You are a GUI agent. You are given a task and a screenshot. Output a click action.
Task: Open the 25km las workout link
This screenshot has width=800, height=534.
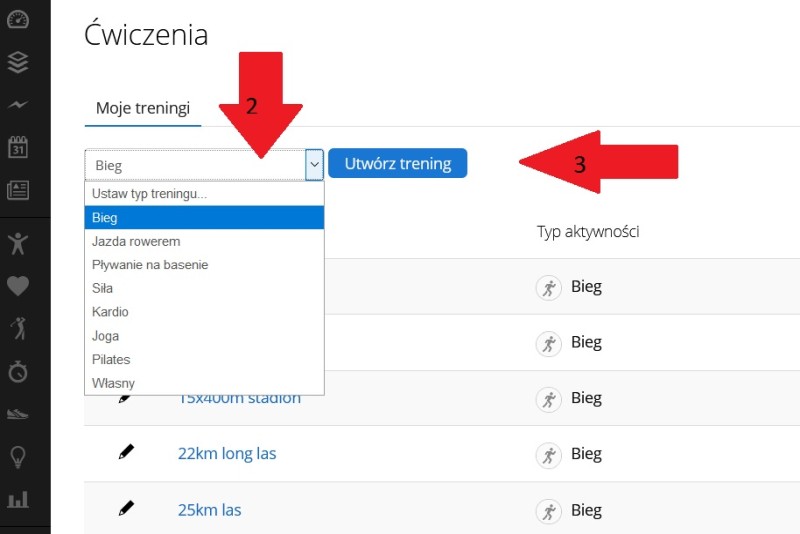210,510
